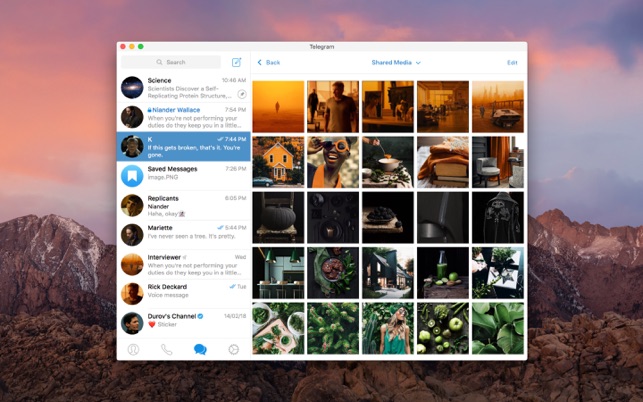643x402 pixels.
Task: Open black pumpkin on chair thumbnail
Action: (x=278, y=217)
